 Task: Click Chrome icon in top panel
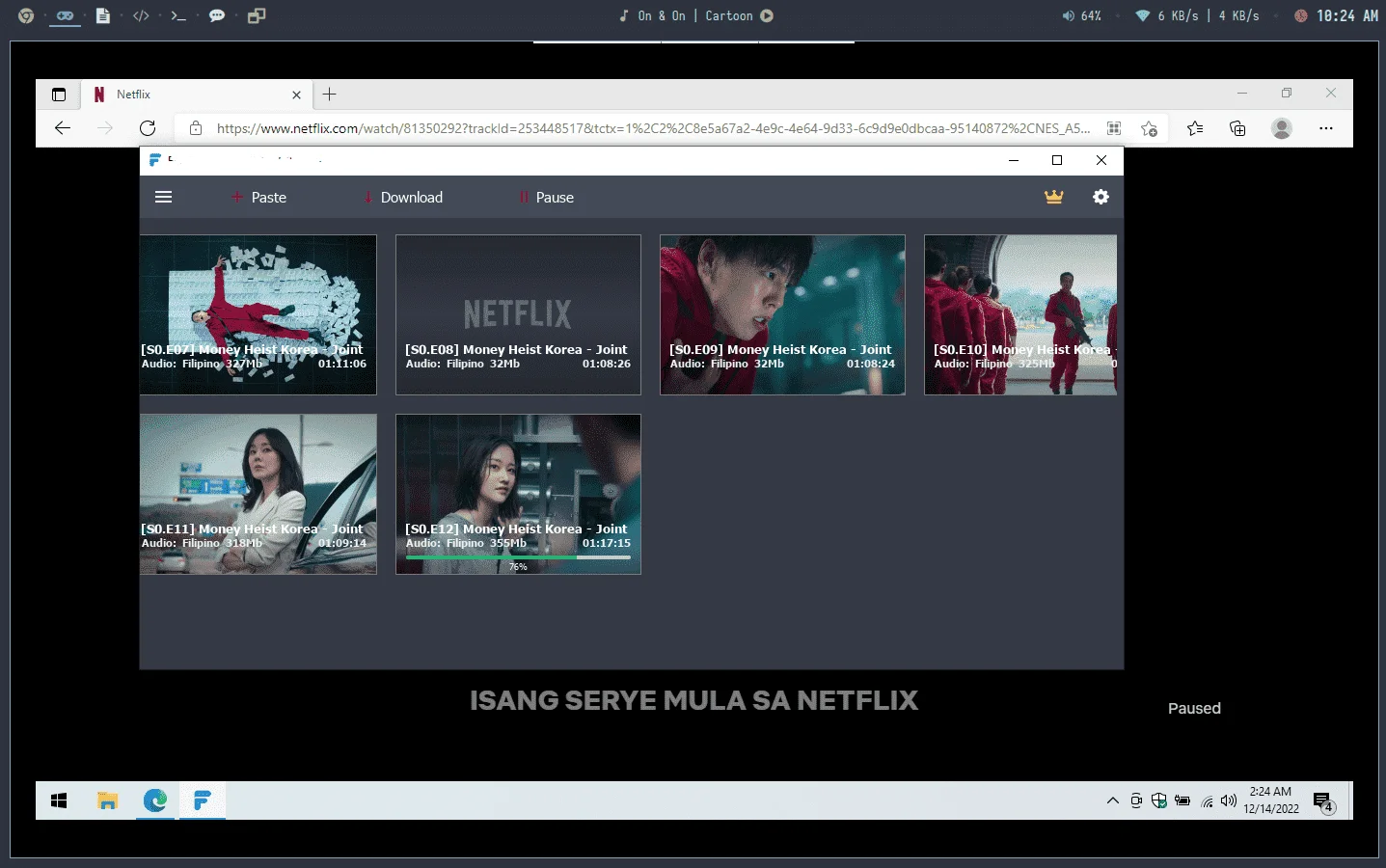pyautogui.click(x=26, y=15)
